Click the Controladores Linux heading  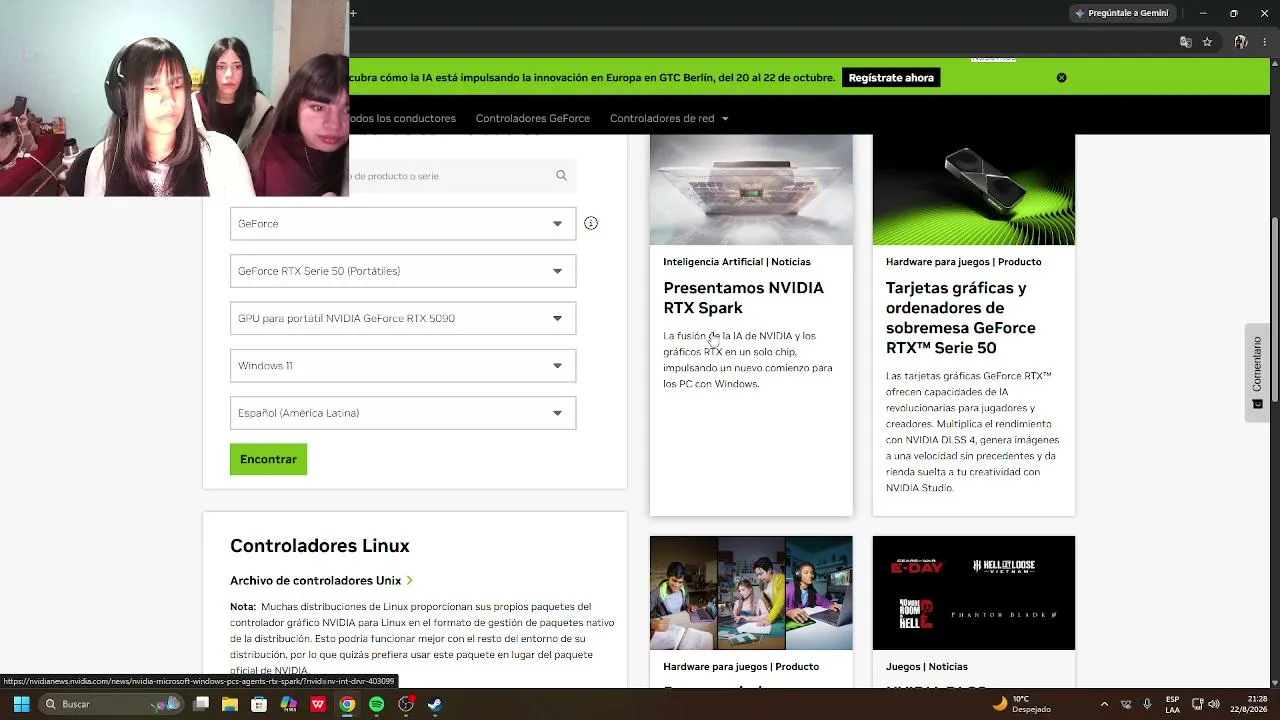[320, 545]
